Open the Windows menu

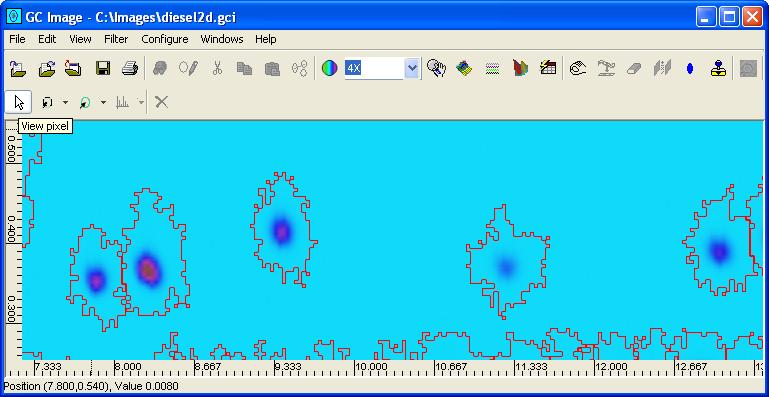click(x=222, y=39)
